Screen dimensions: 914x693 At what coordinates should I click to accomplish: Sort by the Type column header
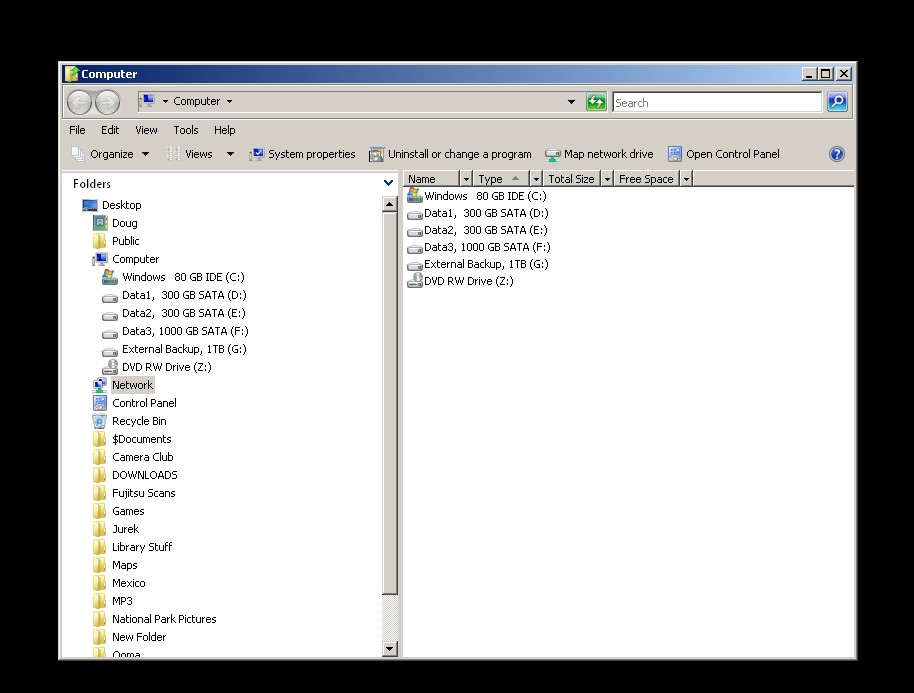501,179
